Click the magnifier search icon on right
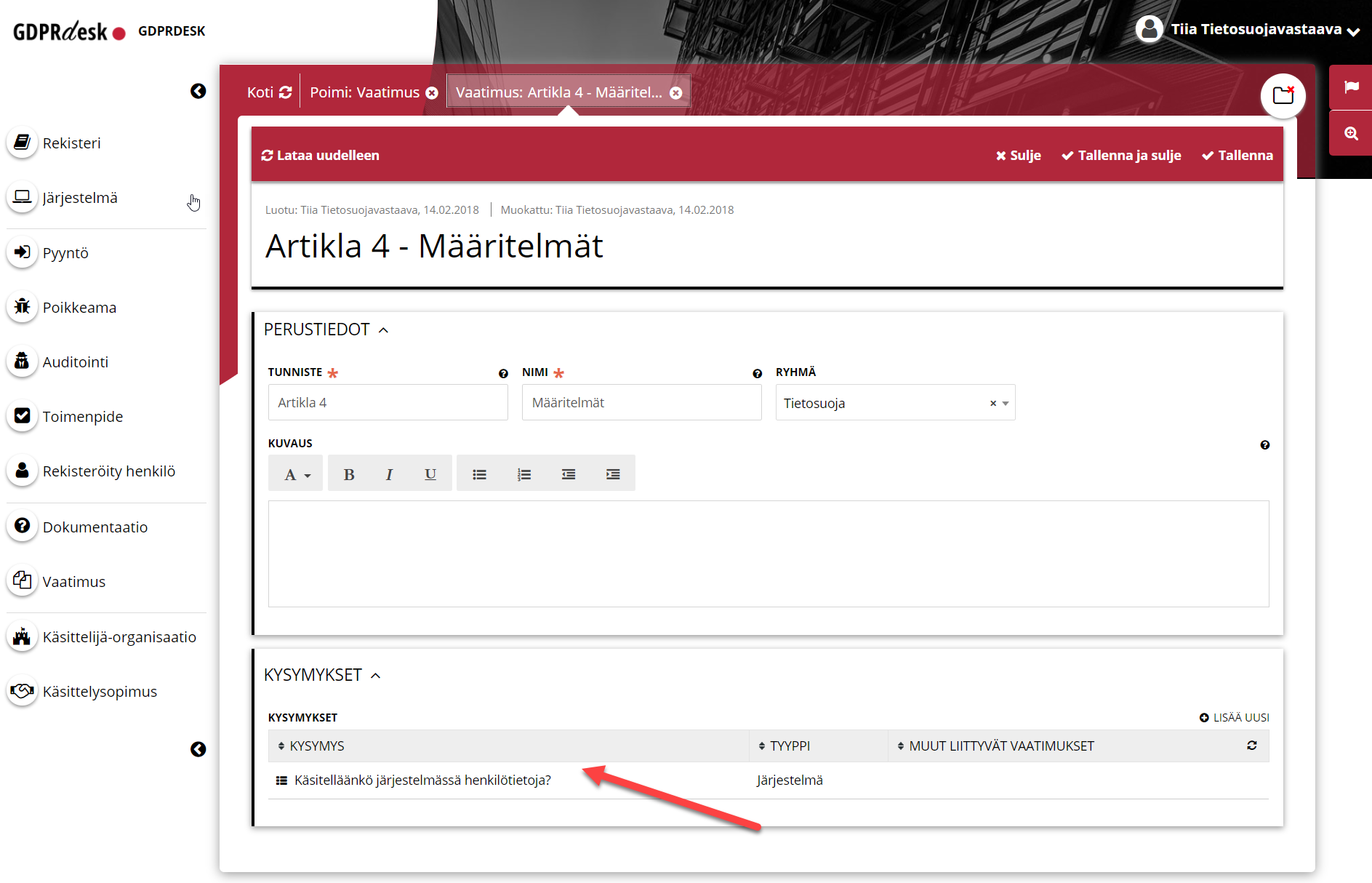Screen dimensions: 1372x883 click(x=1350, y=134)
